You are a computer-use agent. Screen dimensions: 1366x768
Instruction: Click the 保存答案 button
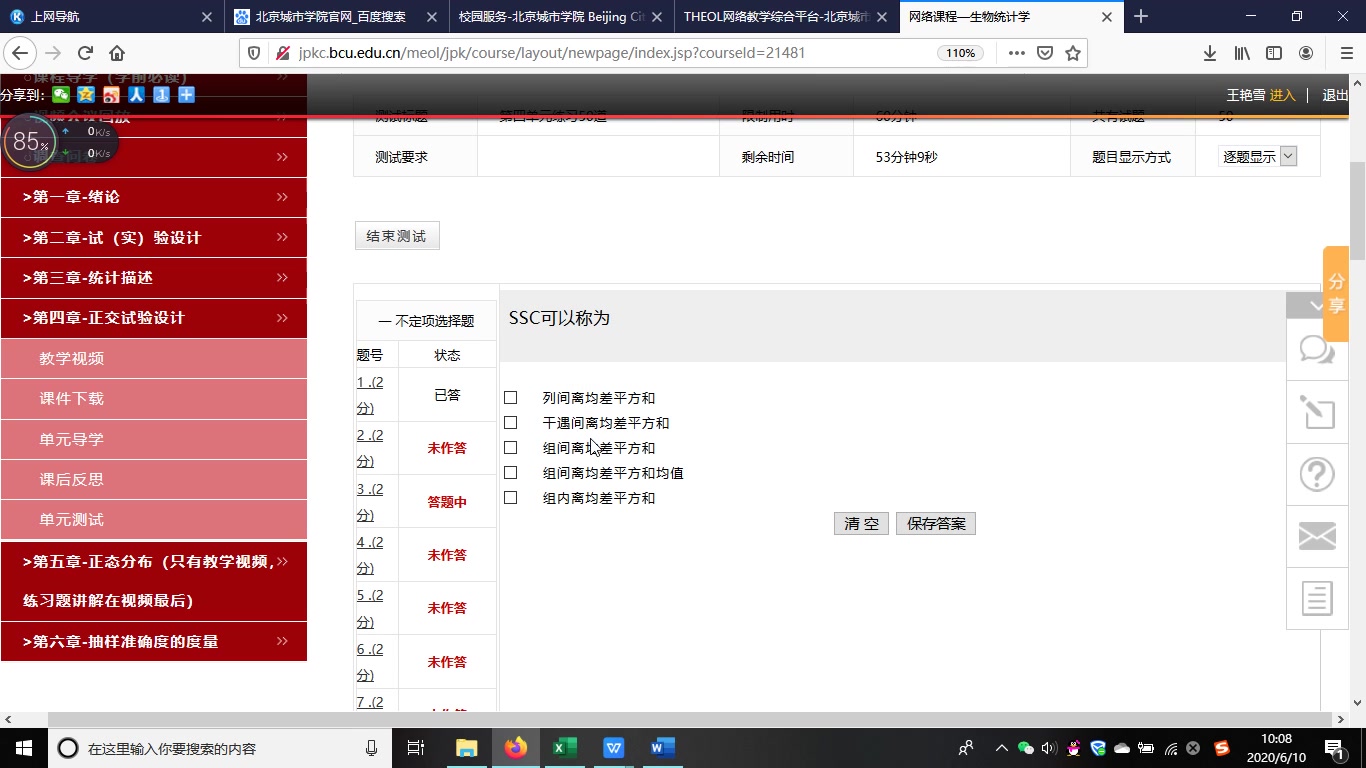pyautogui.click(x=936, y=524)
